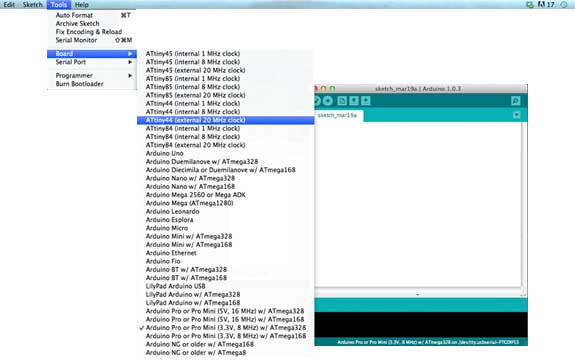
Task: Click the New sketch icon in Arduino toolbar
Action: pyautogui.click(x=342, y=101)
